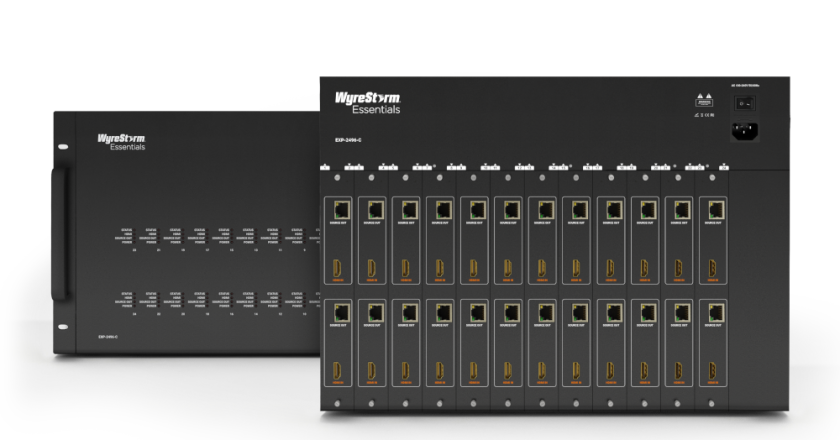Click the WyreStorm Essentials logo on front-panel unit
Image resolution: width=840 pixels, height=440 pixels.
pos(121,142)
